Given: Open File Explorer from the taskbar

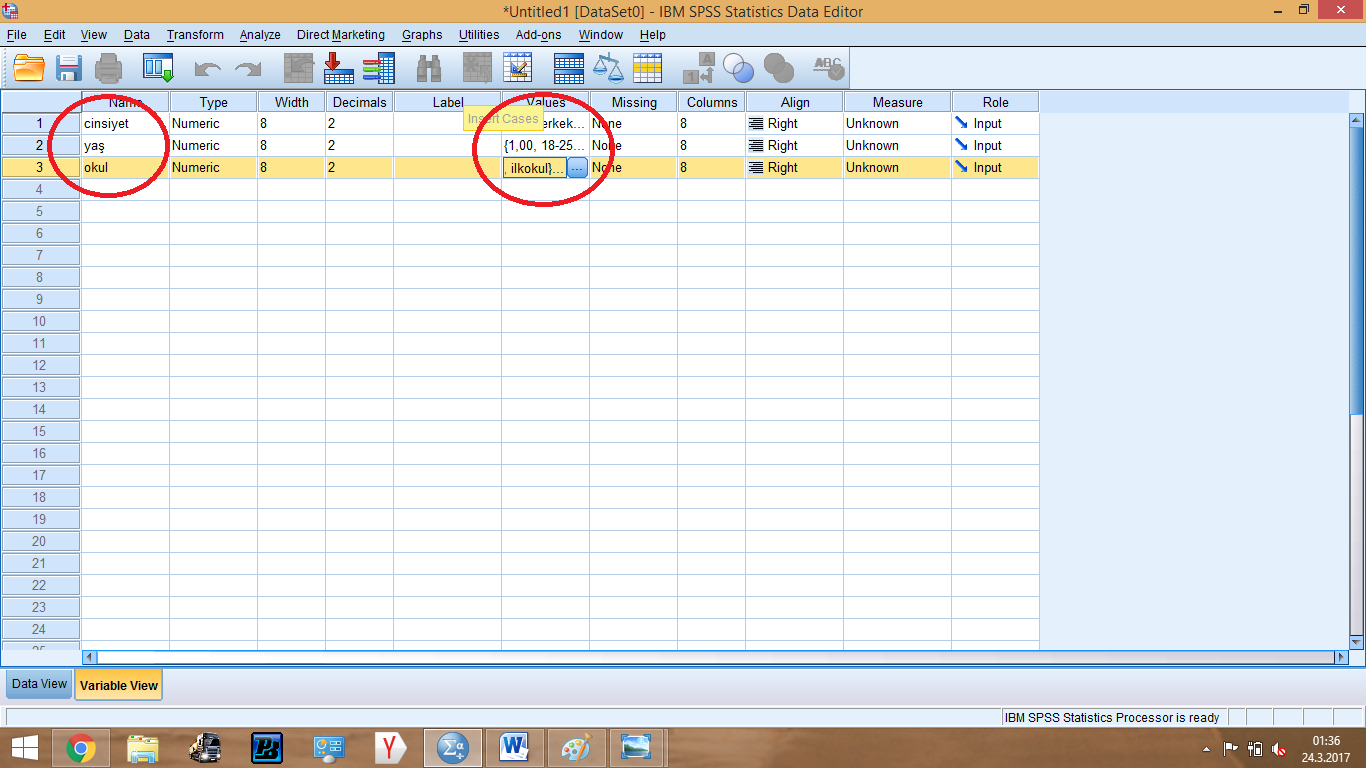Looking at the screenshot, I should tap(143, 747).
